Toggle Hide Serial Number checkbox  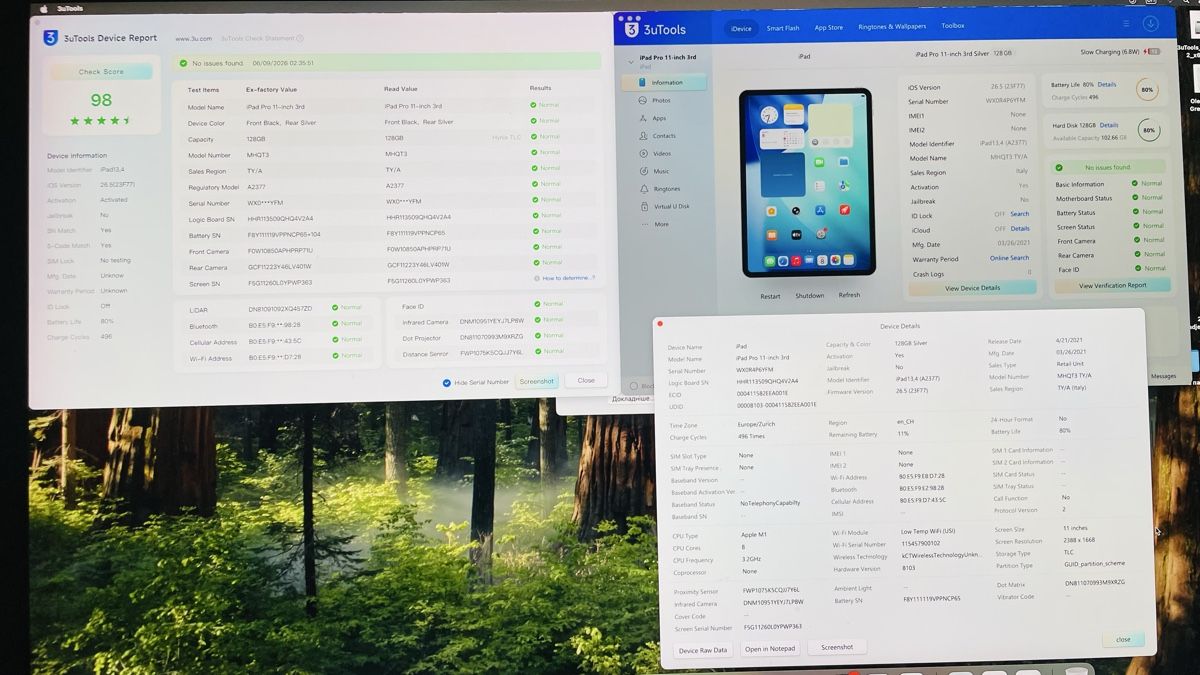(447, 382)
